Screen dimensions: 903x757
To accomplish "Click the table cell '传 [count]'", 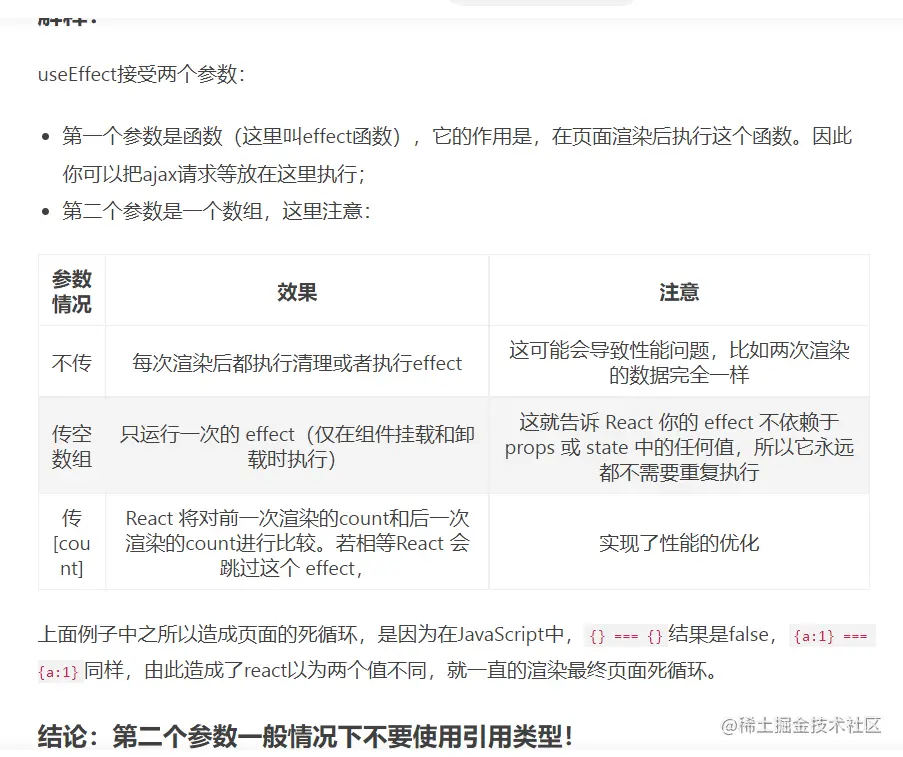I will [72, 543].
